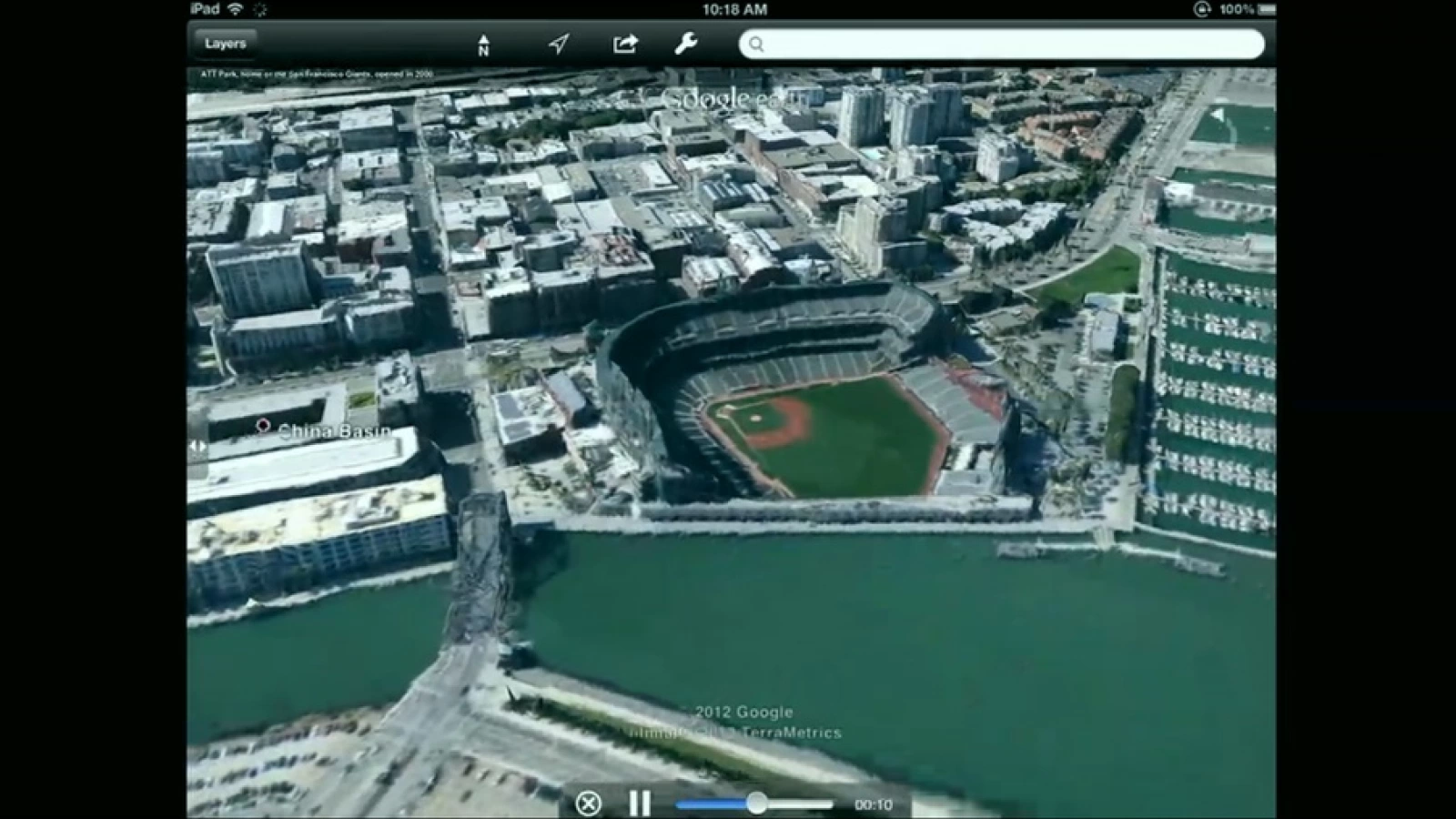Select the China Basin placemark

pyautogui.click(x=263, y=426)
